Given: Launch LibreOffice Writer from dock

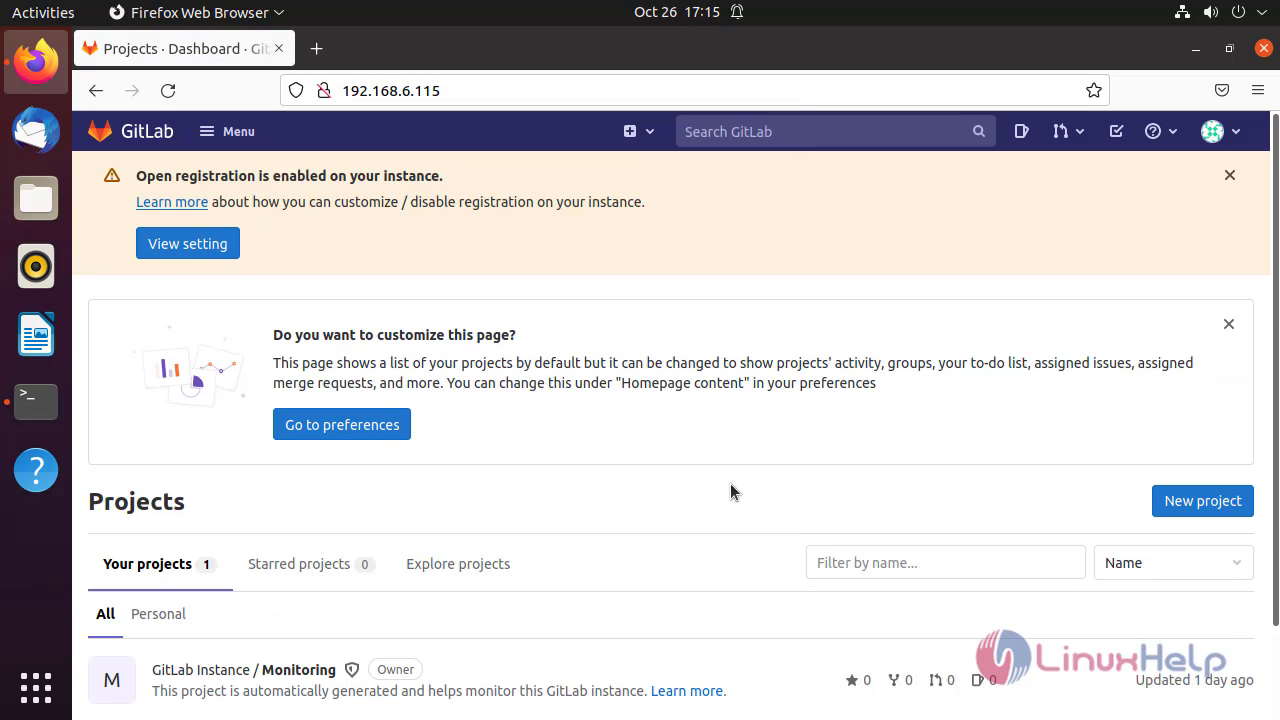Looking at the screenshot, I should point(36,334).
